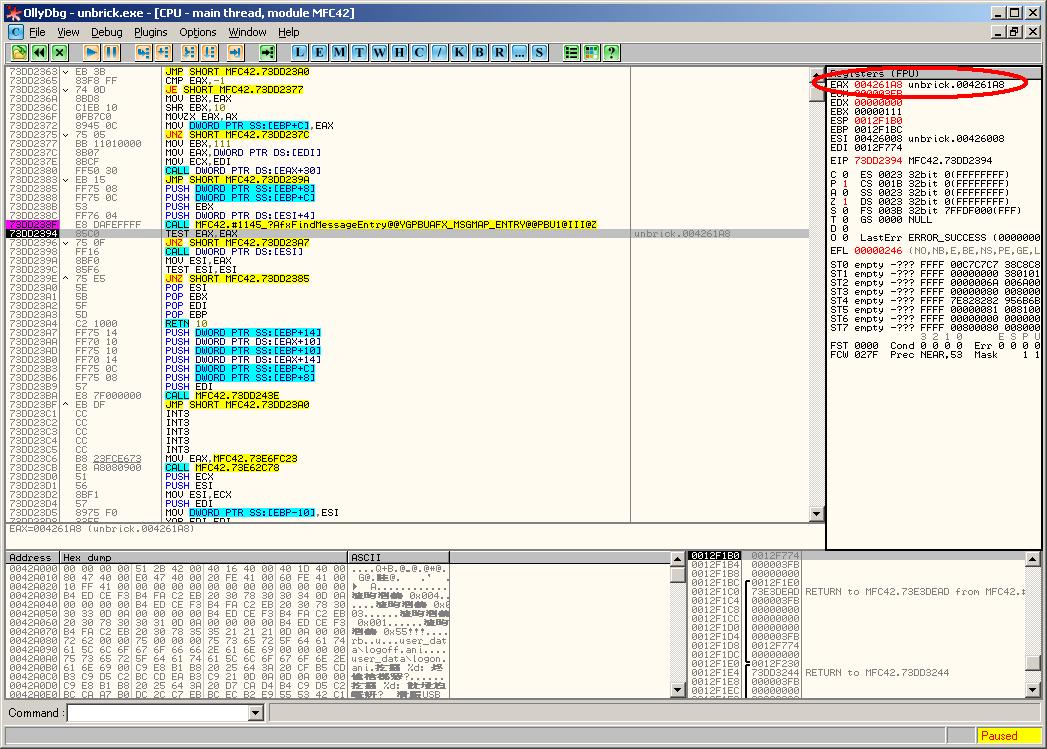The width and height of the screenshot is (1047, 749).
Task: Close the debugged program with the X icon
Action: pyautogui.click(x=60, y=52)
